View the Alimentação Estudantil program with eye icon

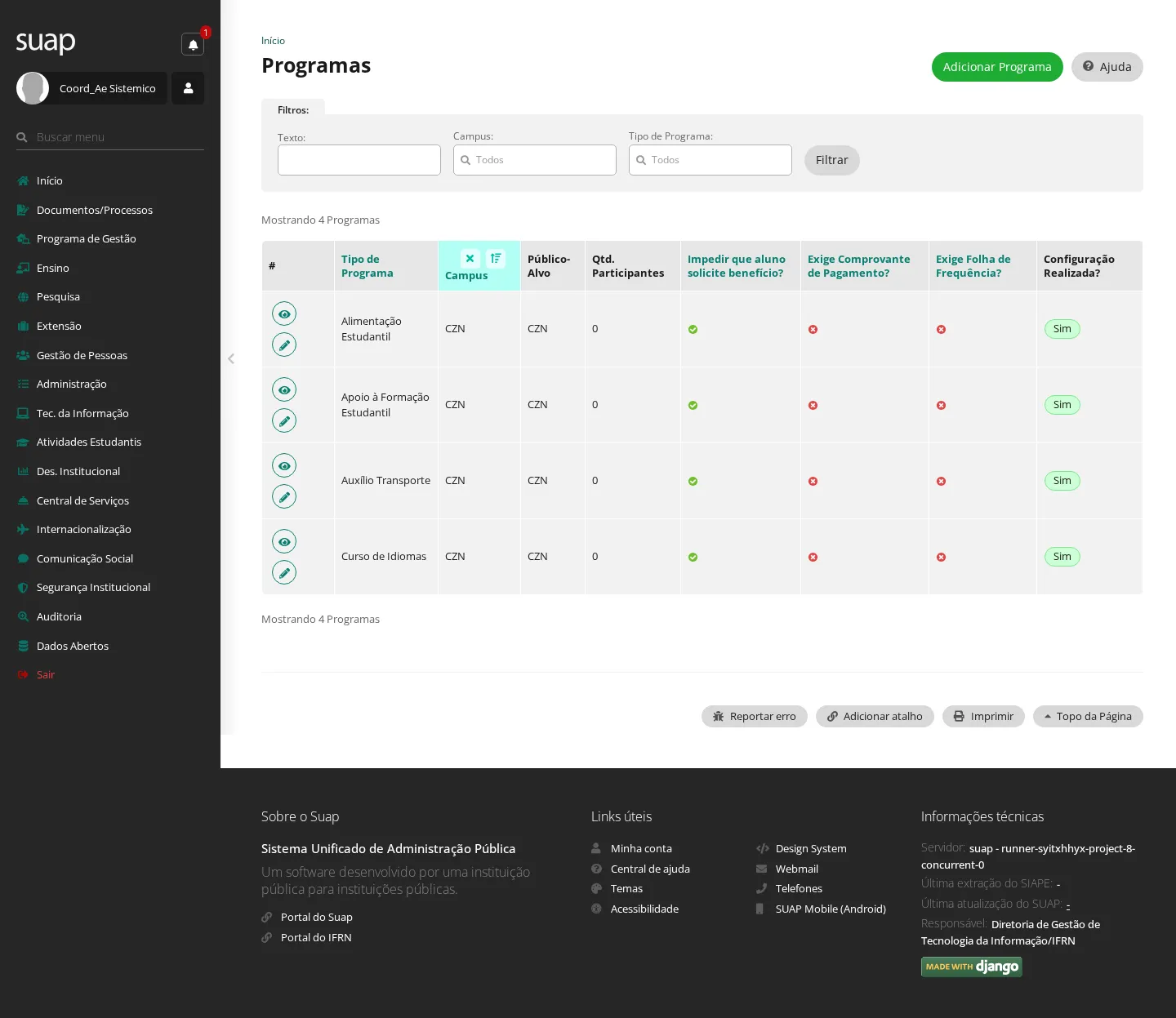(284, 314)
